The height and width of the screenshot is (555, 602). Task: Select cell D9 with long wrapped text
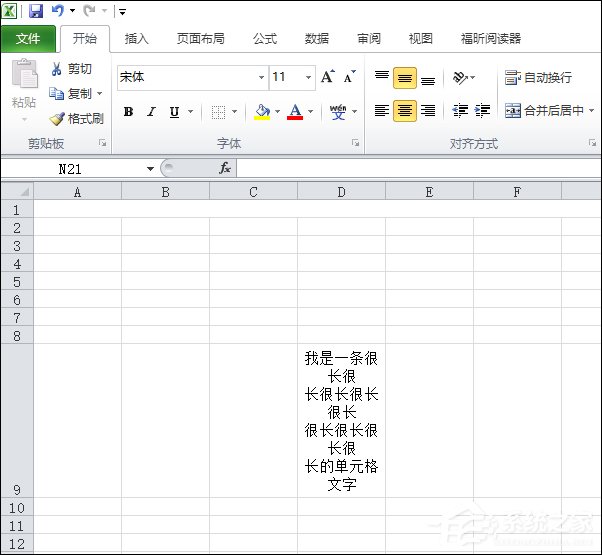tap(341, 420)
